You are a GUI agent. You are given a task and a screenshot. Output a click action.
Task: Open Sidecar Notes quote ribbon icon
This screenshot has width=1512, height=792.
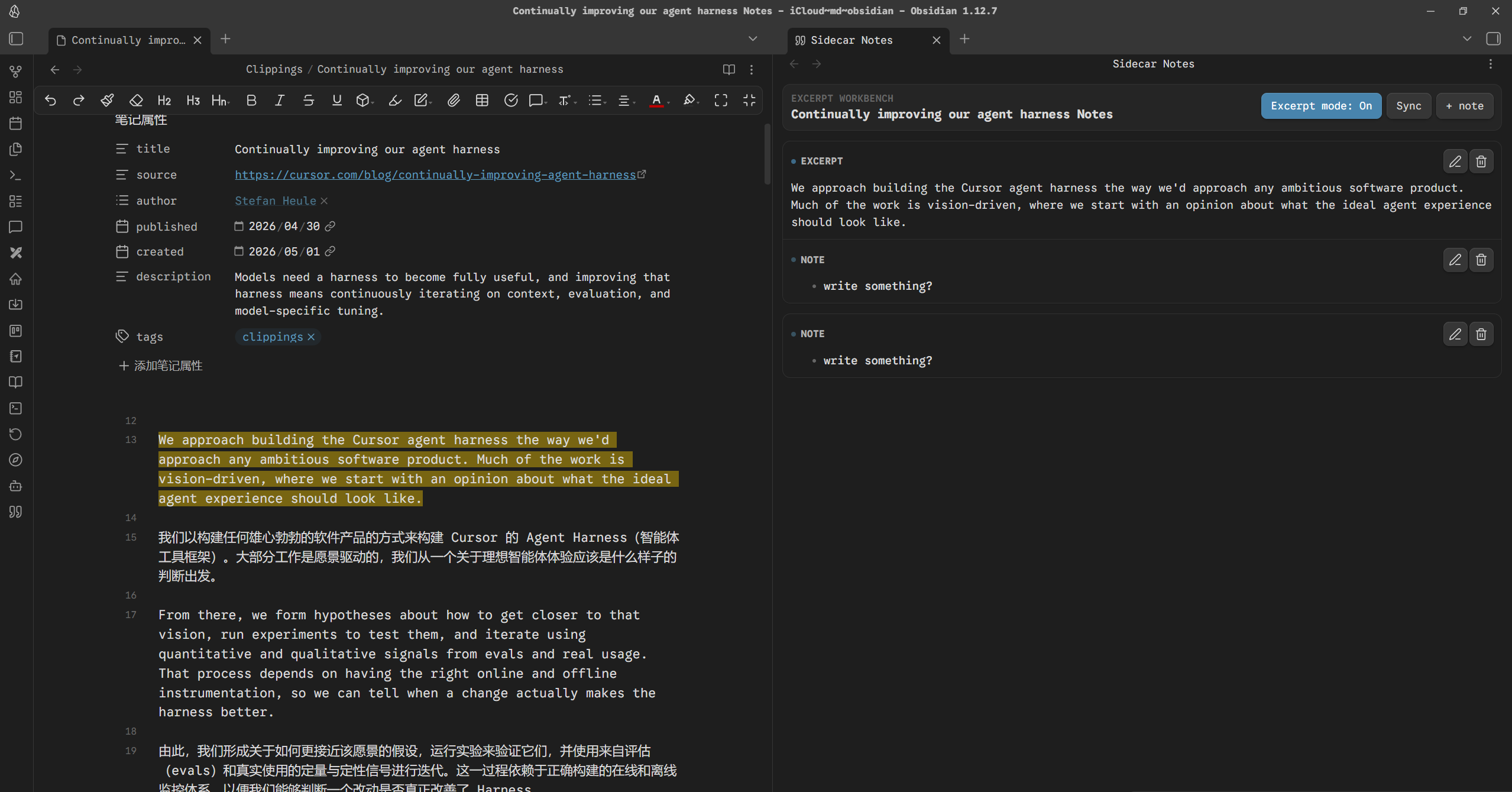click(16, 512)
